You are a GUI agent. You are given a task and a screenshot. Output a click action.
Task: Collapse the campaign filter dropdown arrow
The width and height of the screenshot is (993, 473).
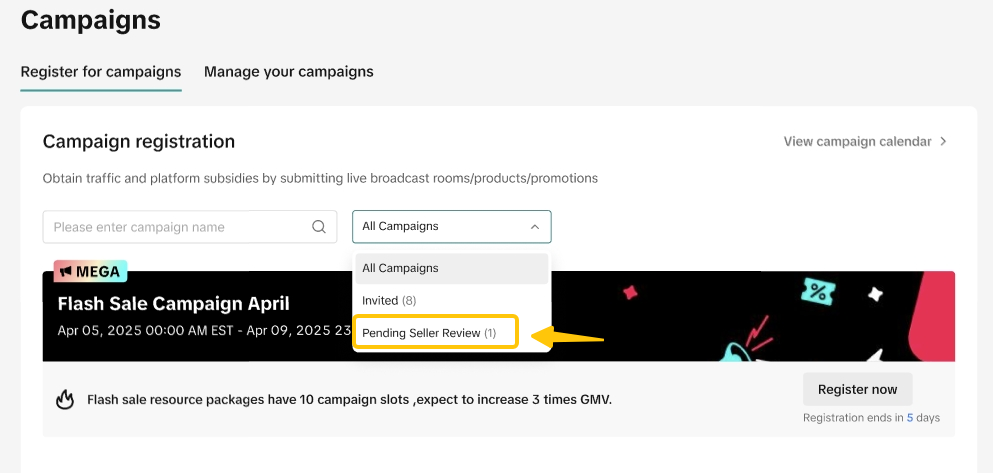click(535, 227)
